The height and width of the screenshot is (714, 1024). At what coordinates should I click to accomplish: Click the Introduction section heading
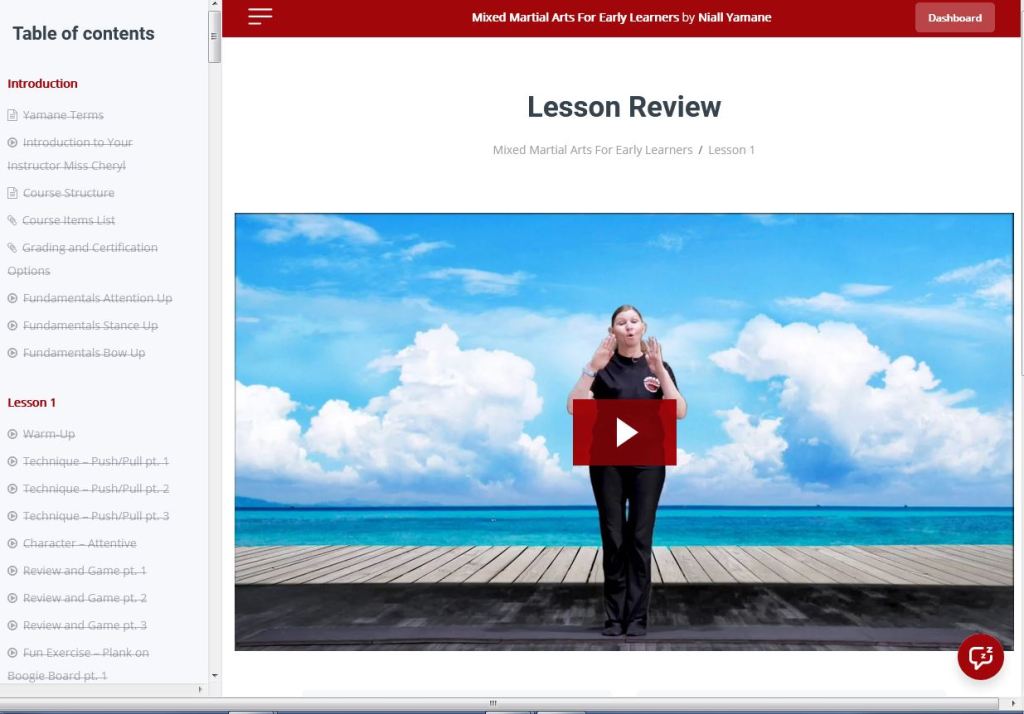42,83
